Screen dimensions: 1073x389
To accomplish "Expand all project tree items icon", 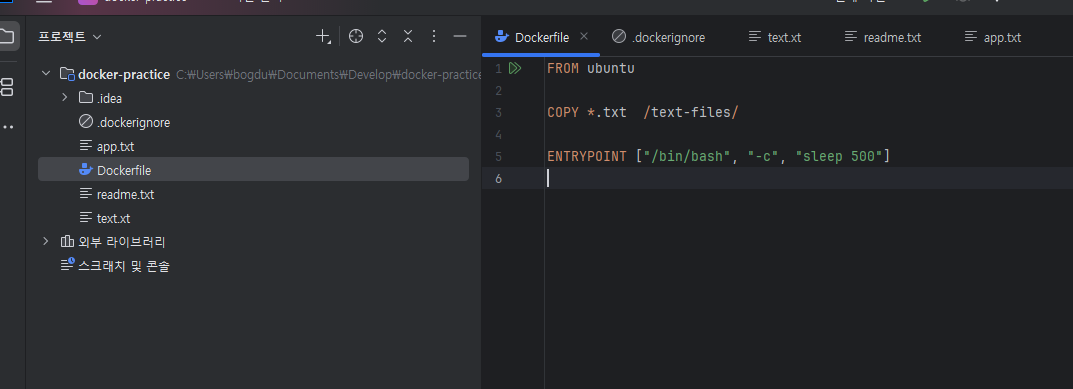I will click(382, 36).
